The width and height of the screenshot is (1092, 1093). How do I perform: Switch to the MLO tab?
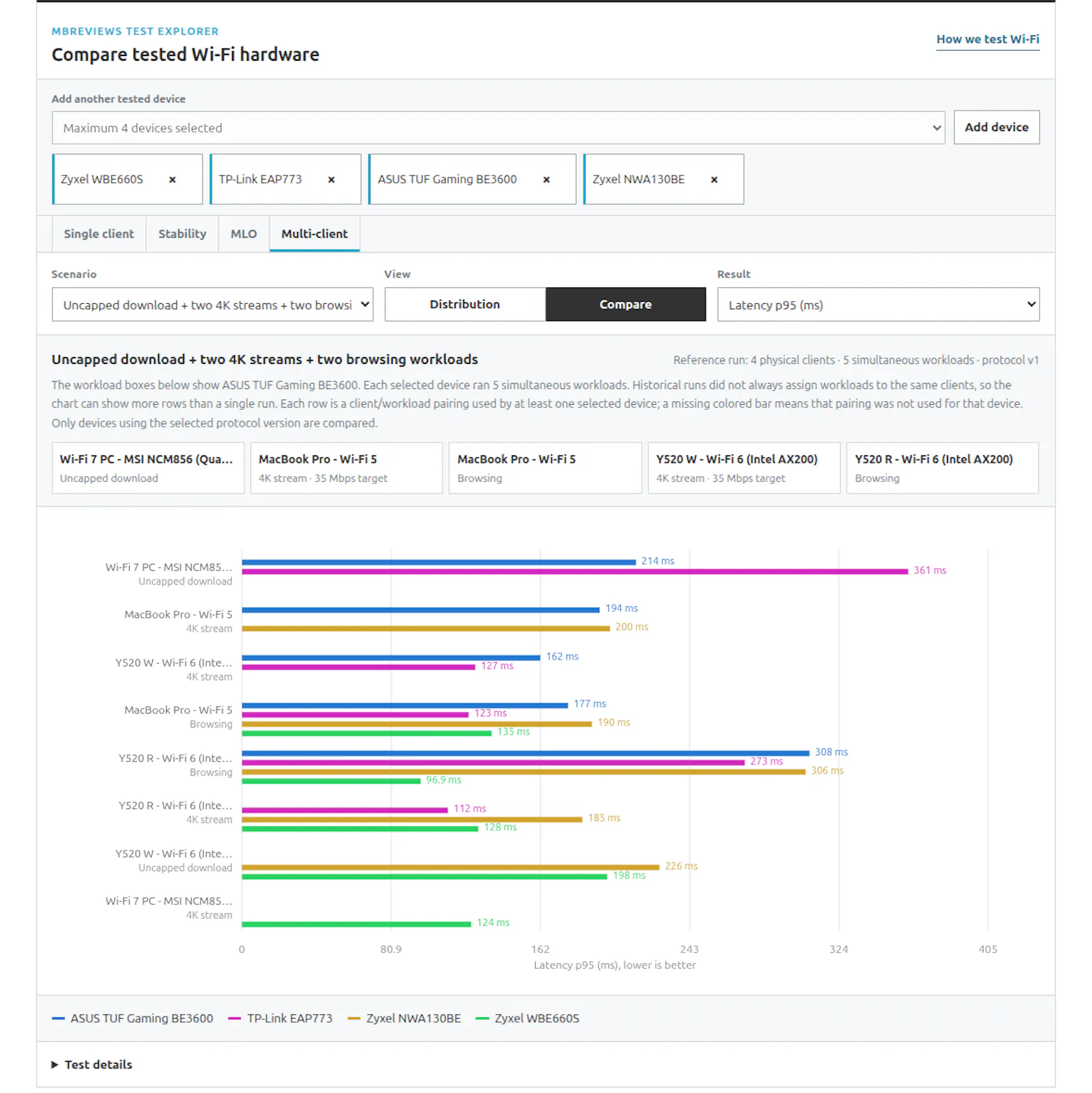coord(244,233)
